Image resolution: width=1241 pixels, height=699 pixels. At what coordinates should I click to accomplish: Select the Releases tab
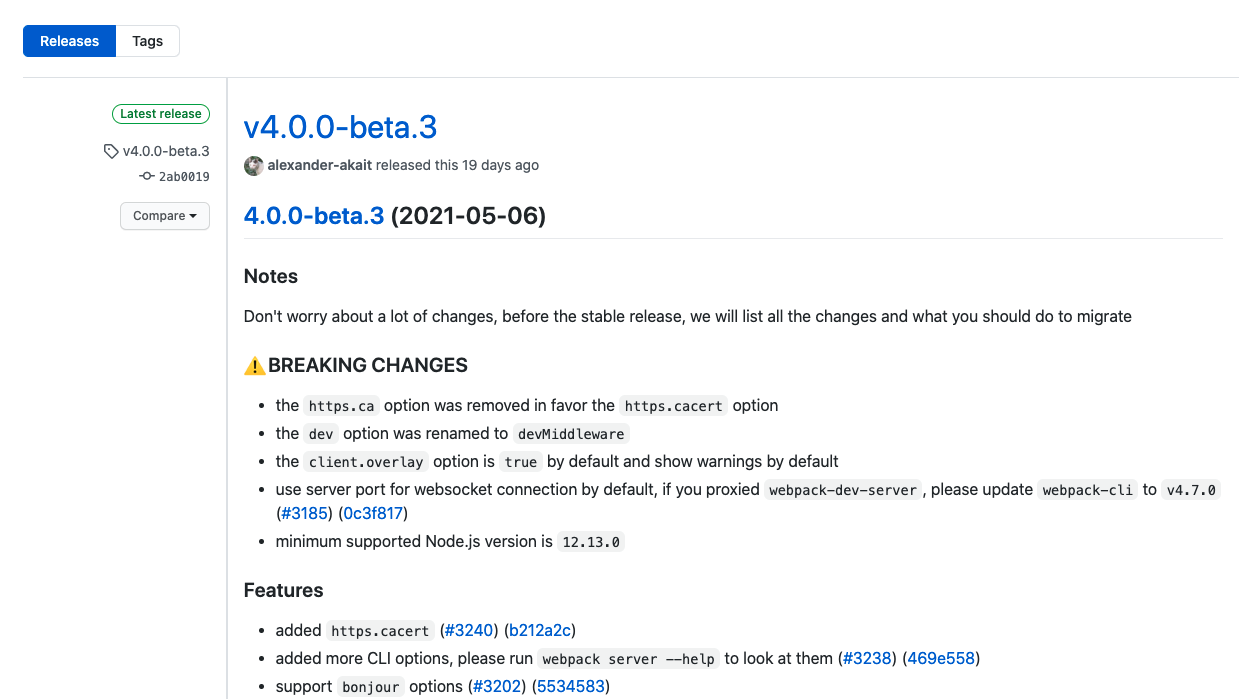point(70,41)
